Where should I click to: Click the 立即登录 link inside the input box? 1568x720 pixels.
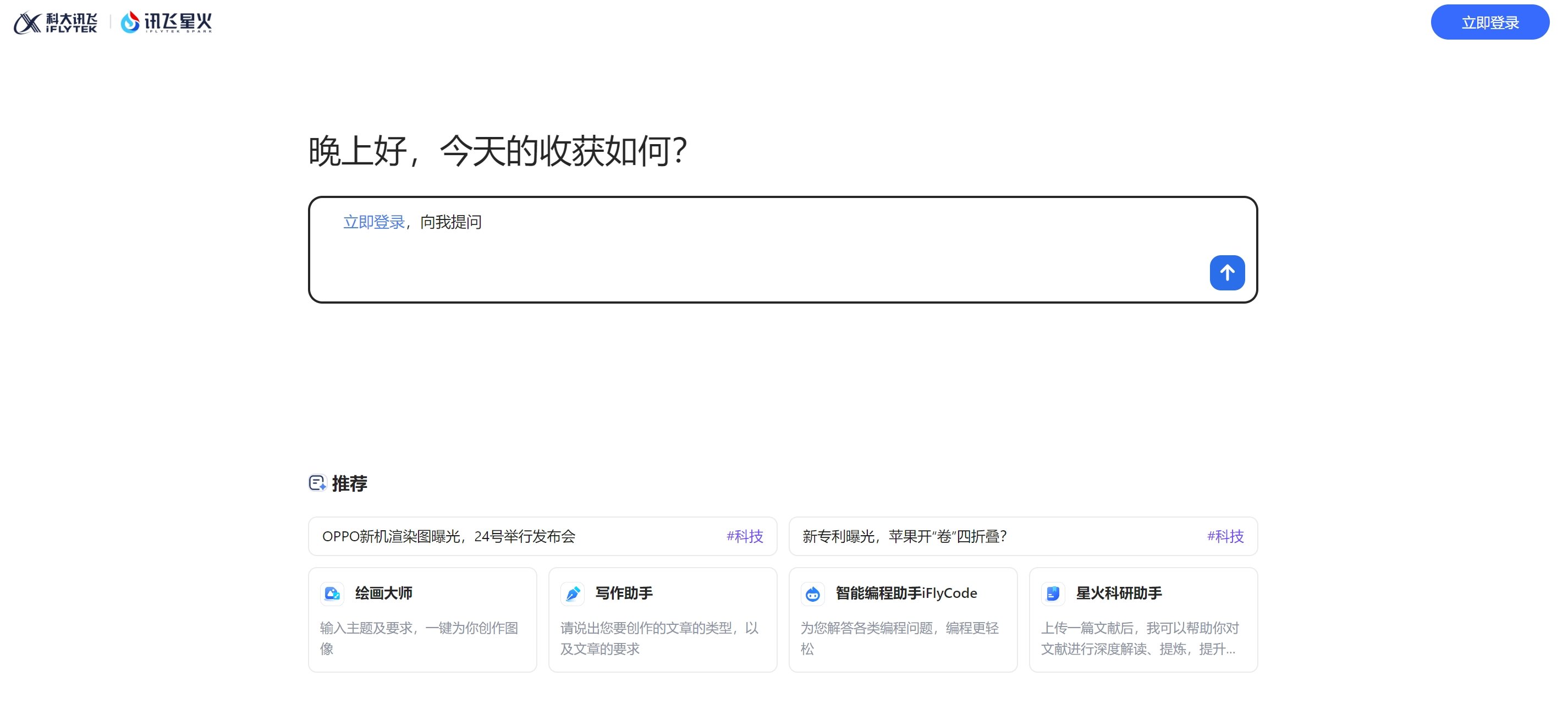pyautogui.click(x=374, y=222)
